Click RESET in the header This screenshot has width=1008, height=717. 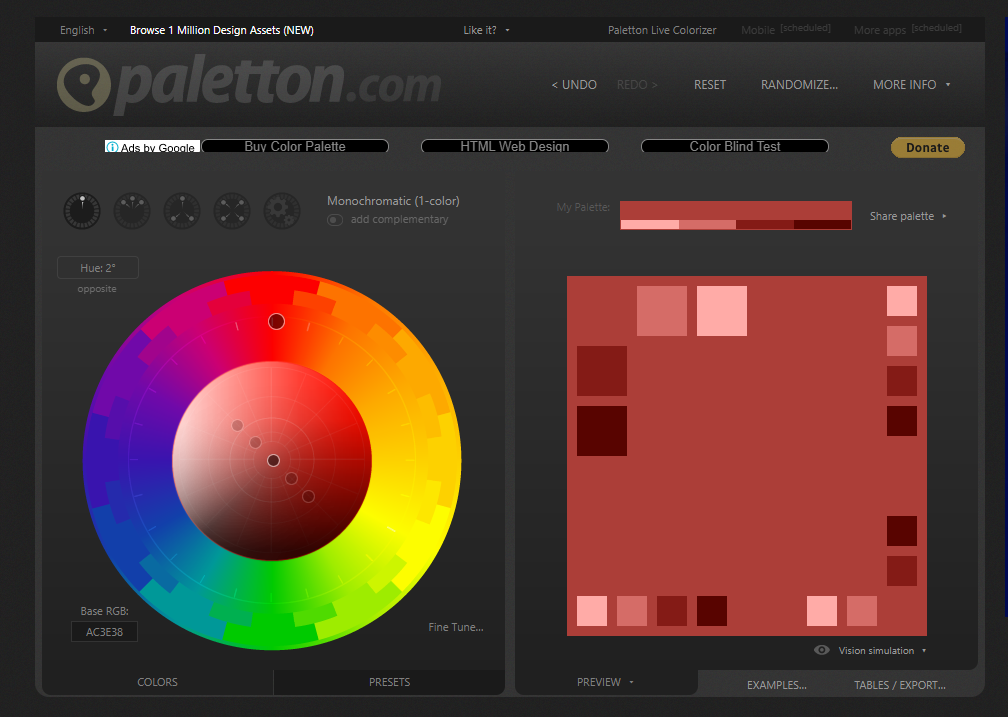(x=710, y=85)
